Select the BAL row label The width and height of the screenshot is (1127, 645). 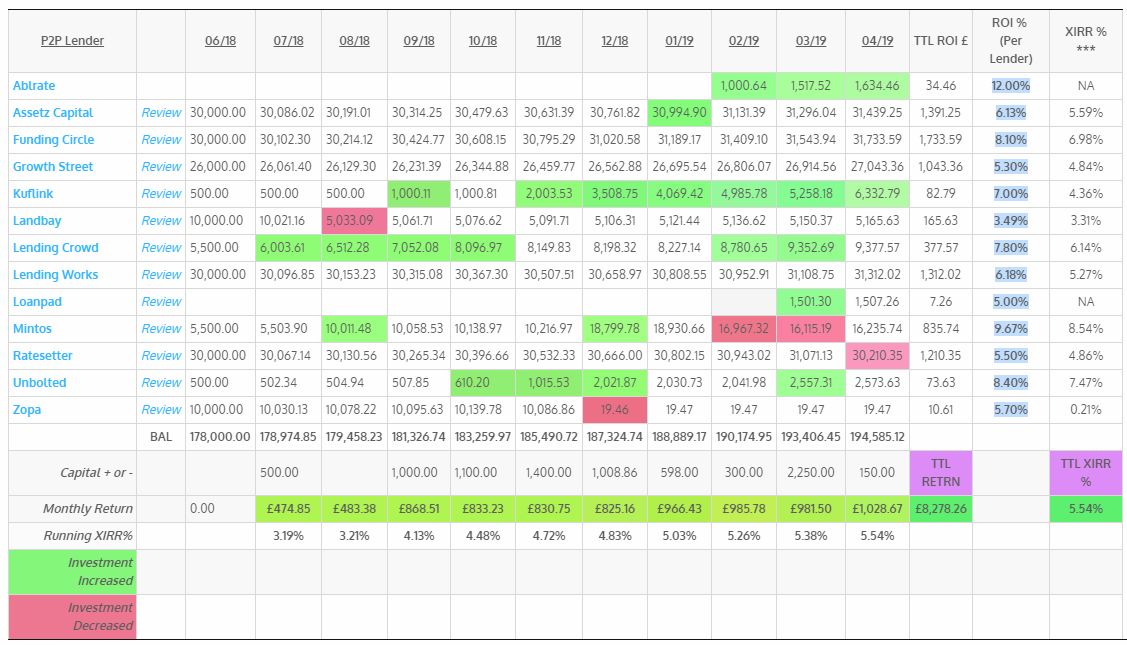pos(161,436)
